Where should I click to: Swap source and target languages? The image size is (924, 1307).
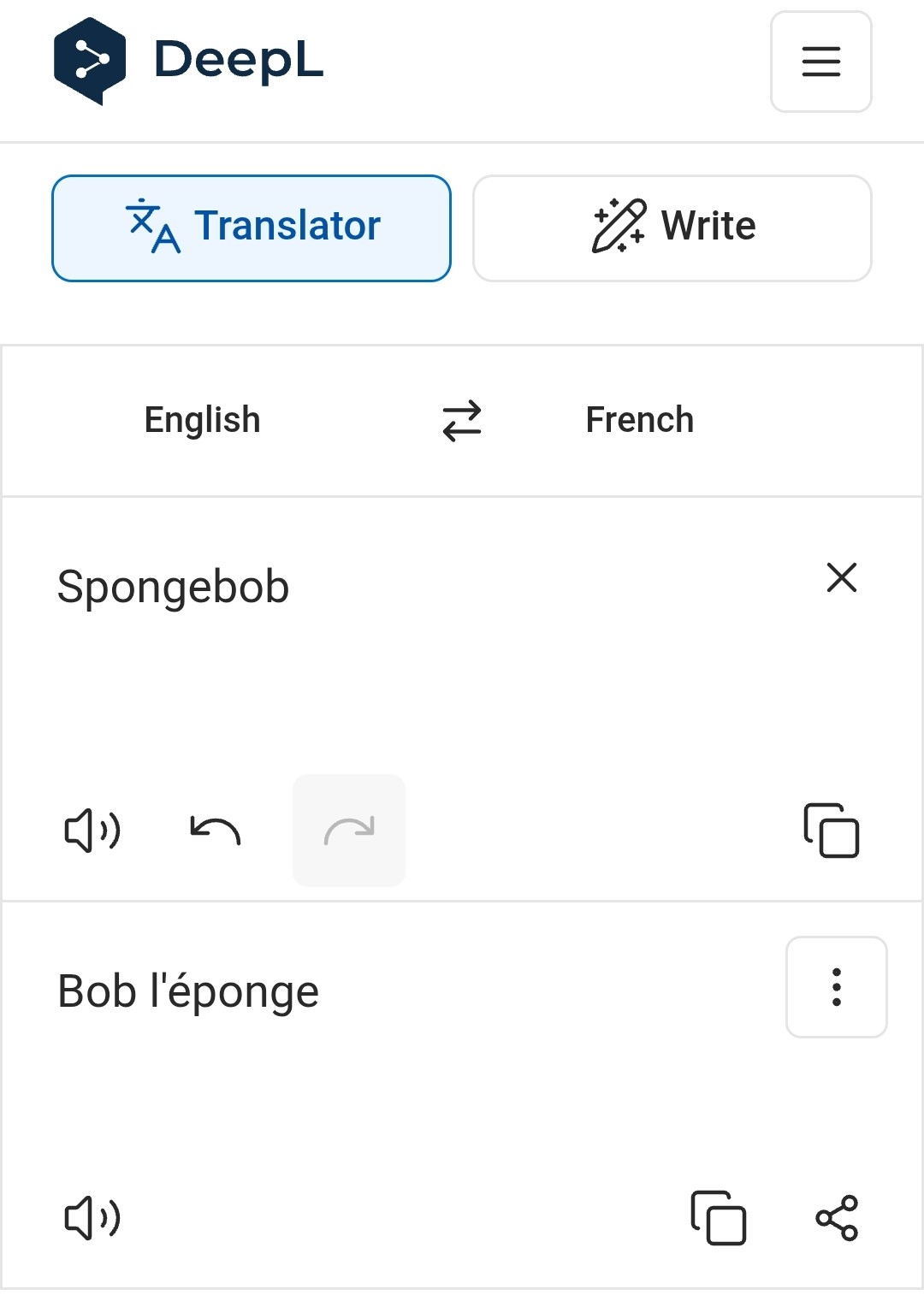462,421
